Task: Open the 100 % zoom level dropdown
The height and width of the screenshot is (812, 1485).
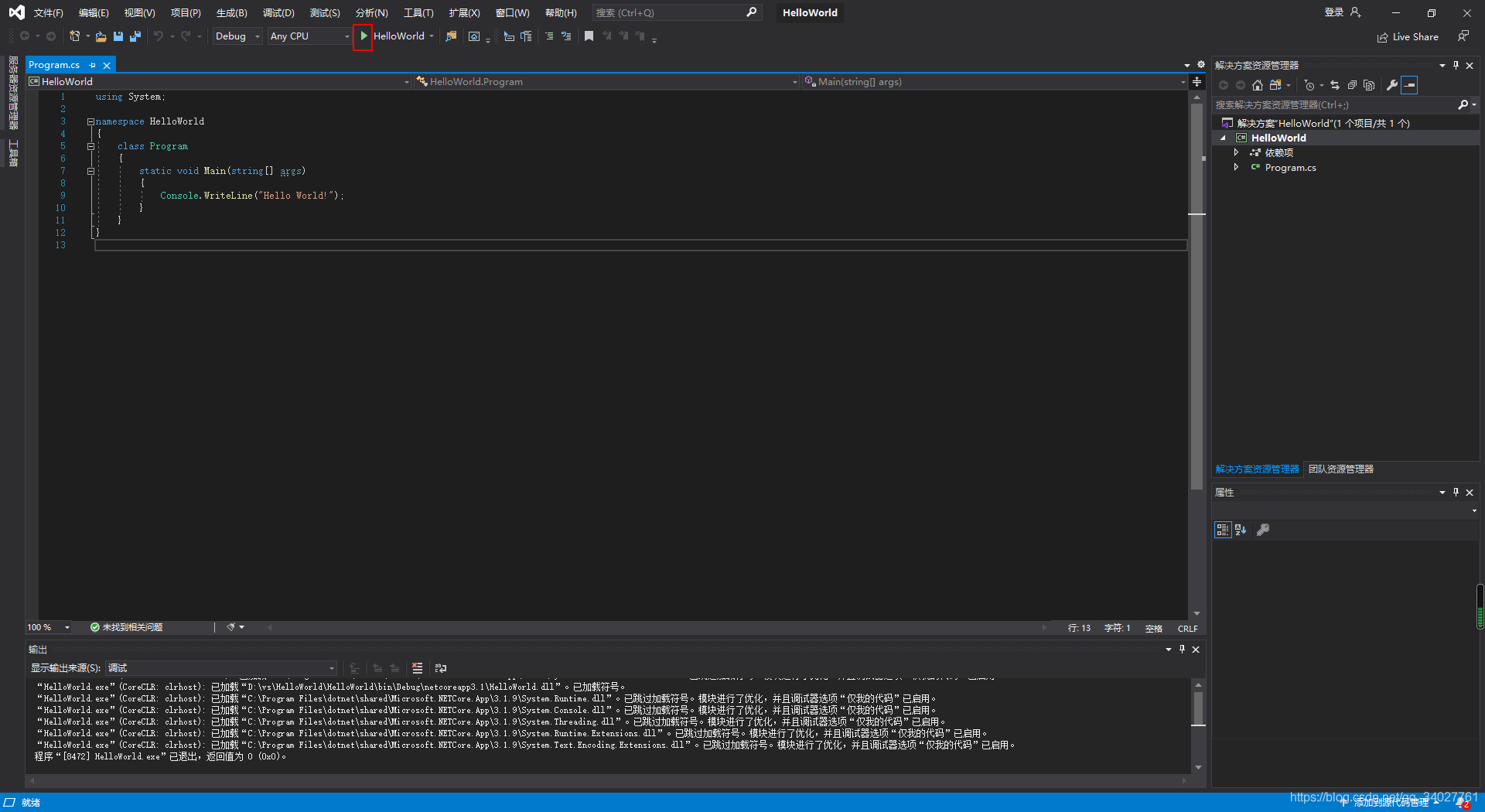Action: click(x=49, y=627)
